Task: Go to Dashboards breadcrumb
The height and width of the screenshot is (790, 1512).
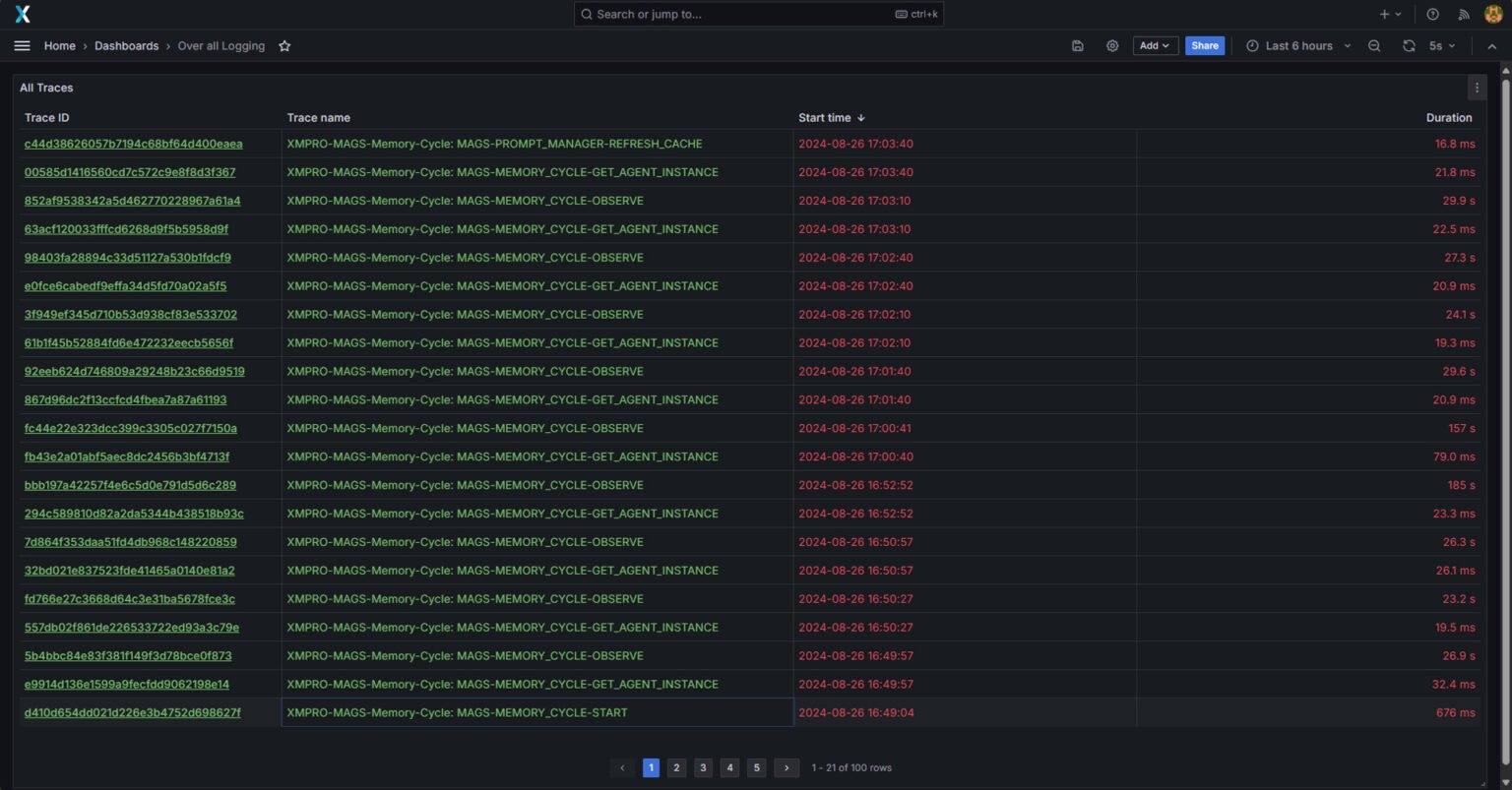Action: click(126, 46)
